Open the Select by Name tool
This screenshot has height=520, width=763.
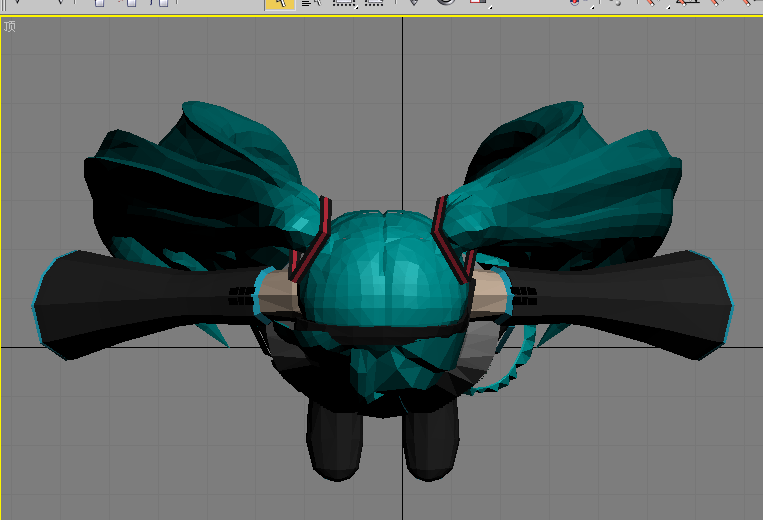click(311, 3)
